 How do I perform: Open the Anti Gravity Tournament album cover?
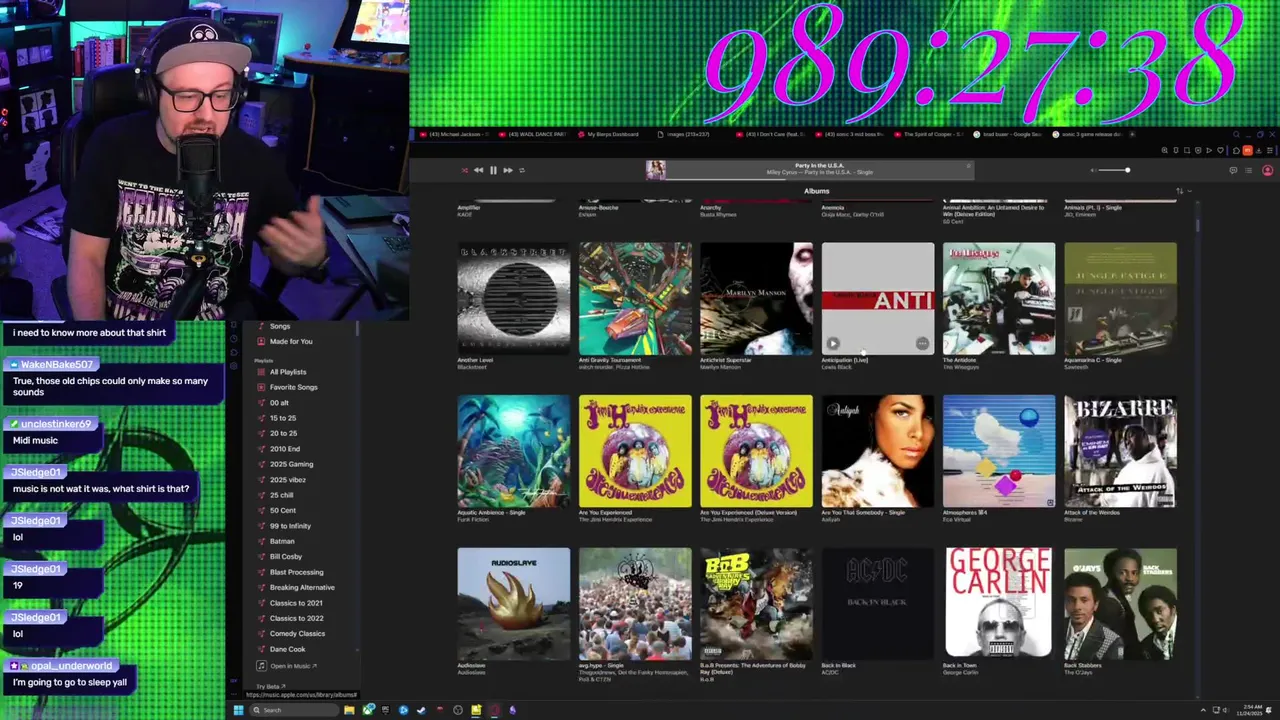pyautogui.click(x=635, y=299)
